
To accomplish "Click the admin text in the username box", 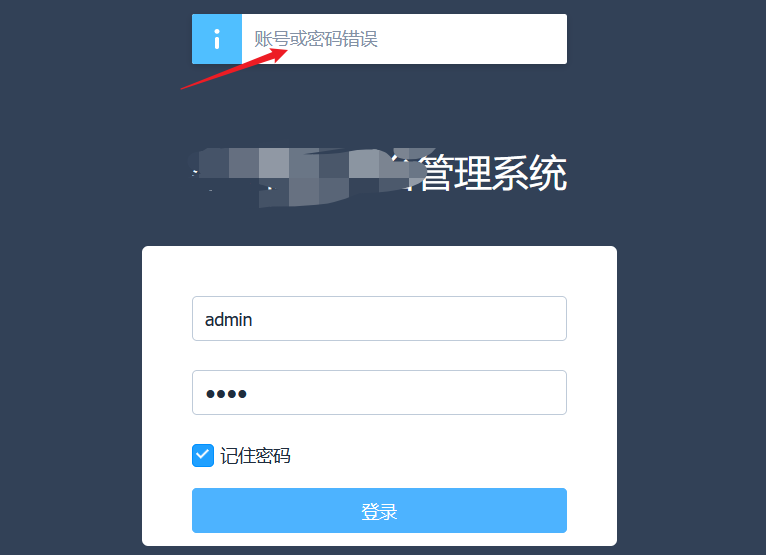I will (228, 320).
